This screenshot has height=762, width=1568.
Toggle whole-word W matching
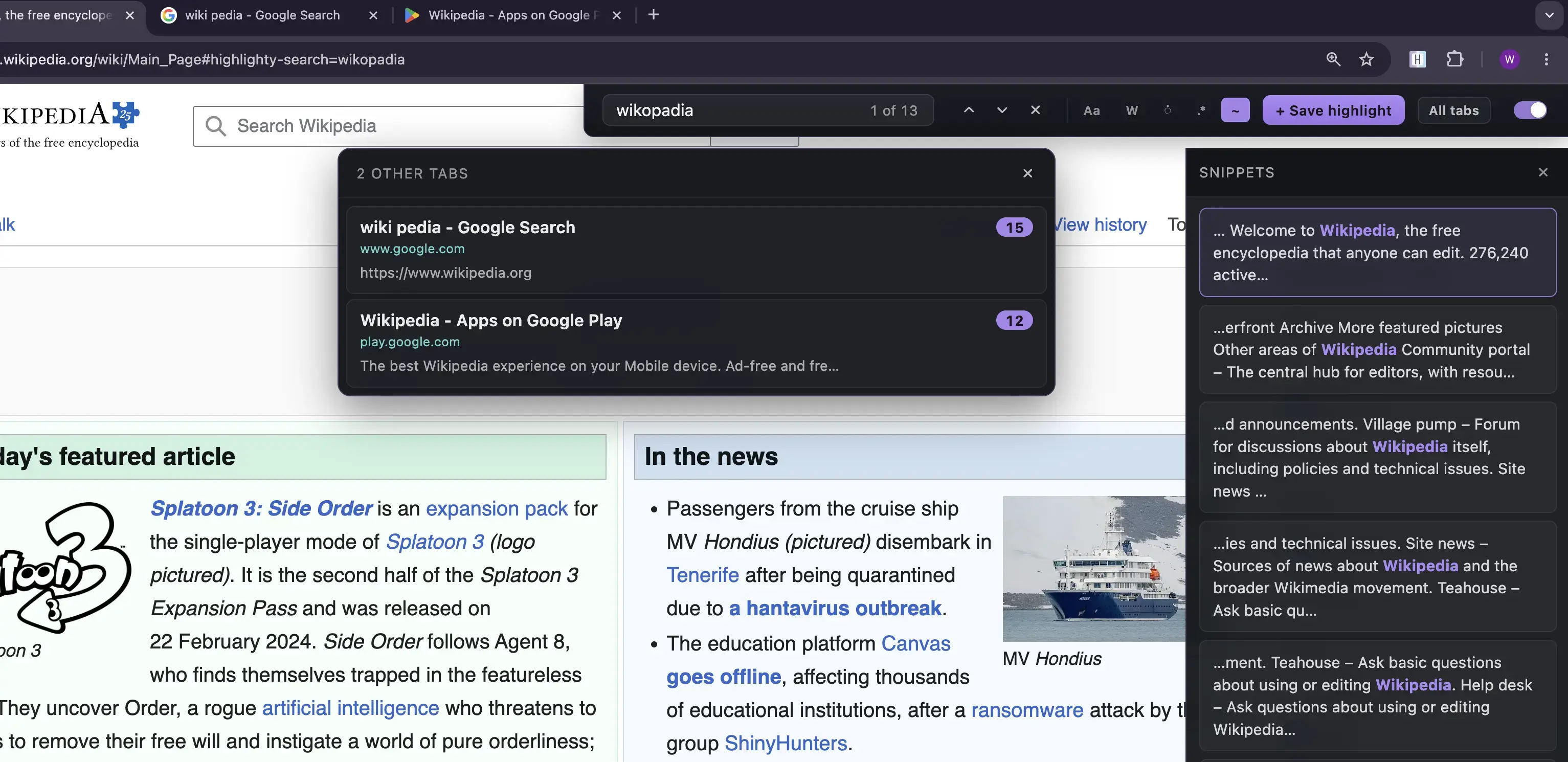[x=1132, y=110]
